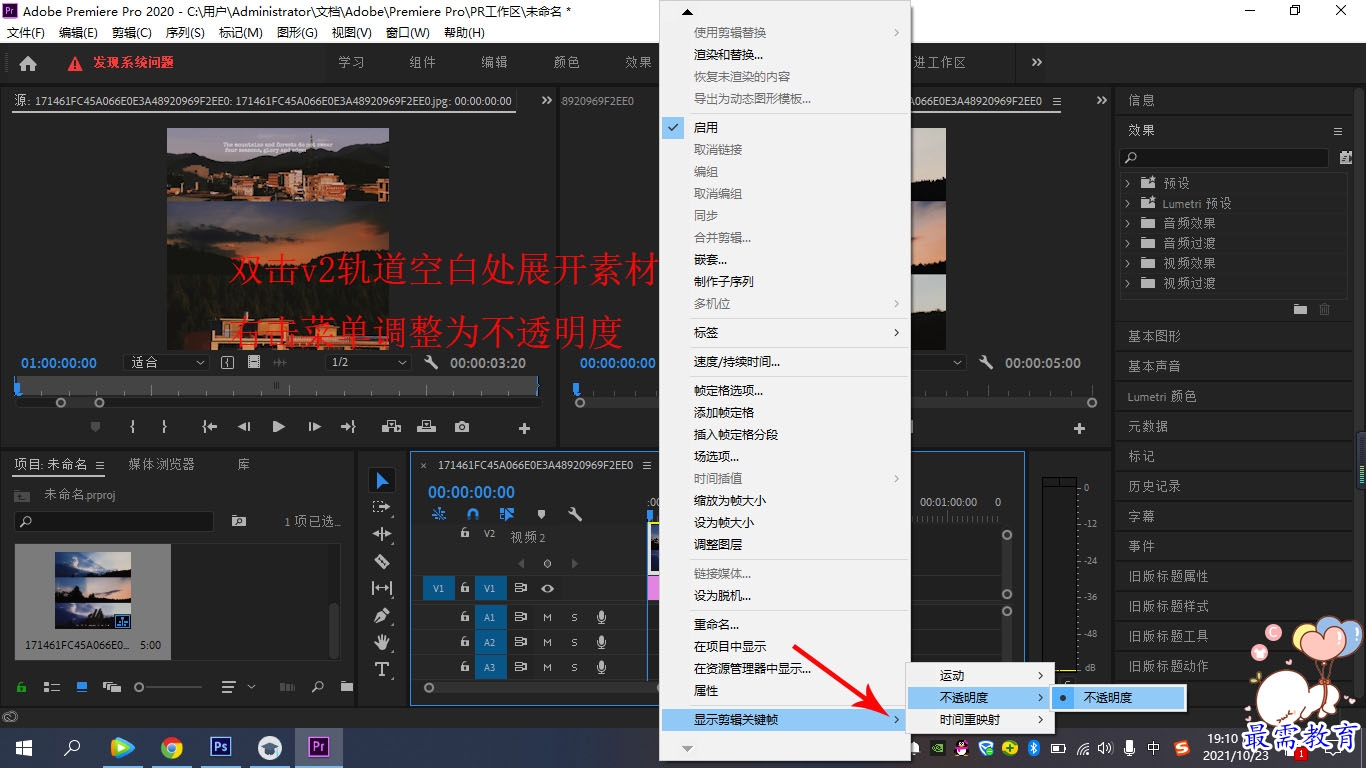Open the Lumetri 颜色 panel
The height and width of the screenshot is (768, 1366).
click(x=1162, y=396)
